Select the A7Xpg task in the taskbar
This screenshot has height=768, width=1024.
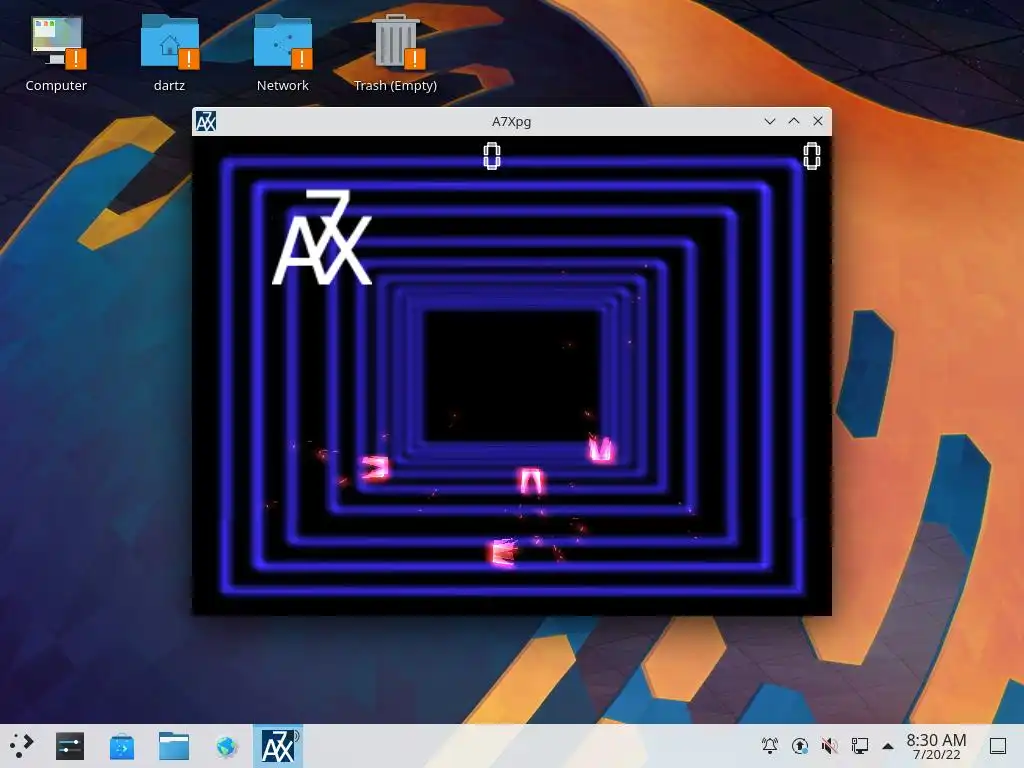(x=278, y=746)
